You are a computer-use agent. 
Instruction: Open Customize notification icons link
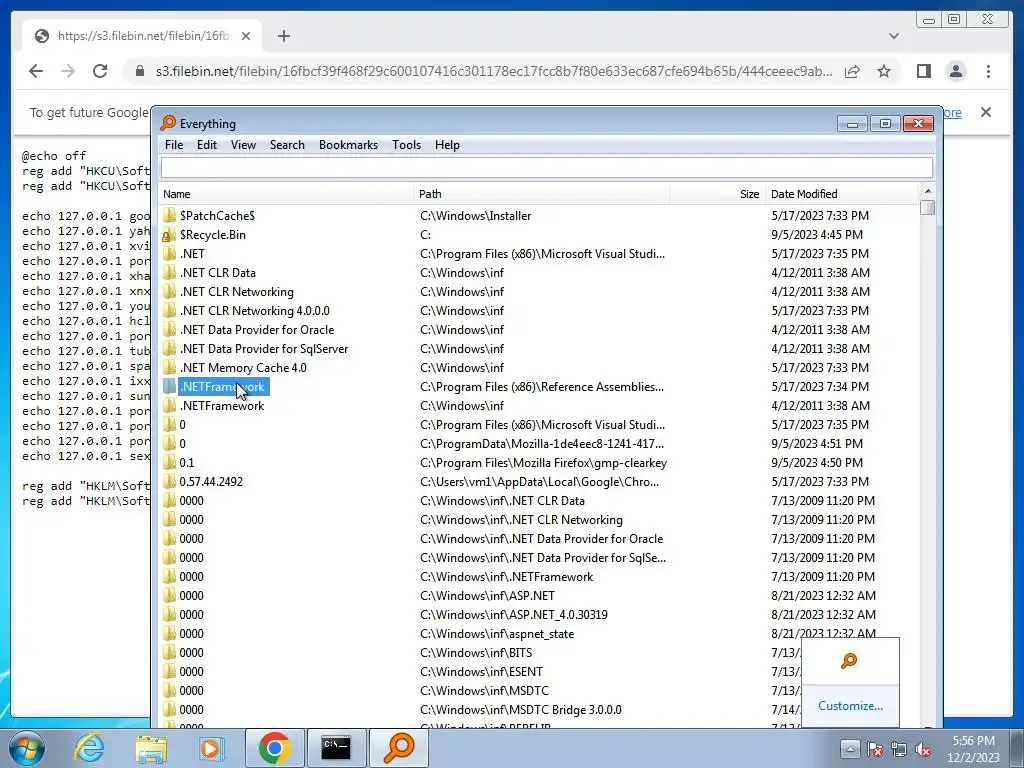pos(850,706)
